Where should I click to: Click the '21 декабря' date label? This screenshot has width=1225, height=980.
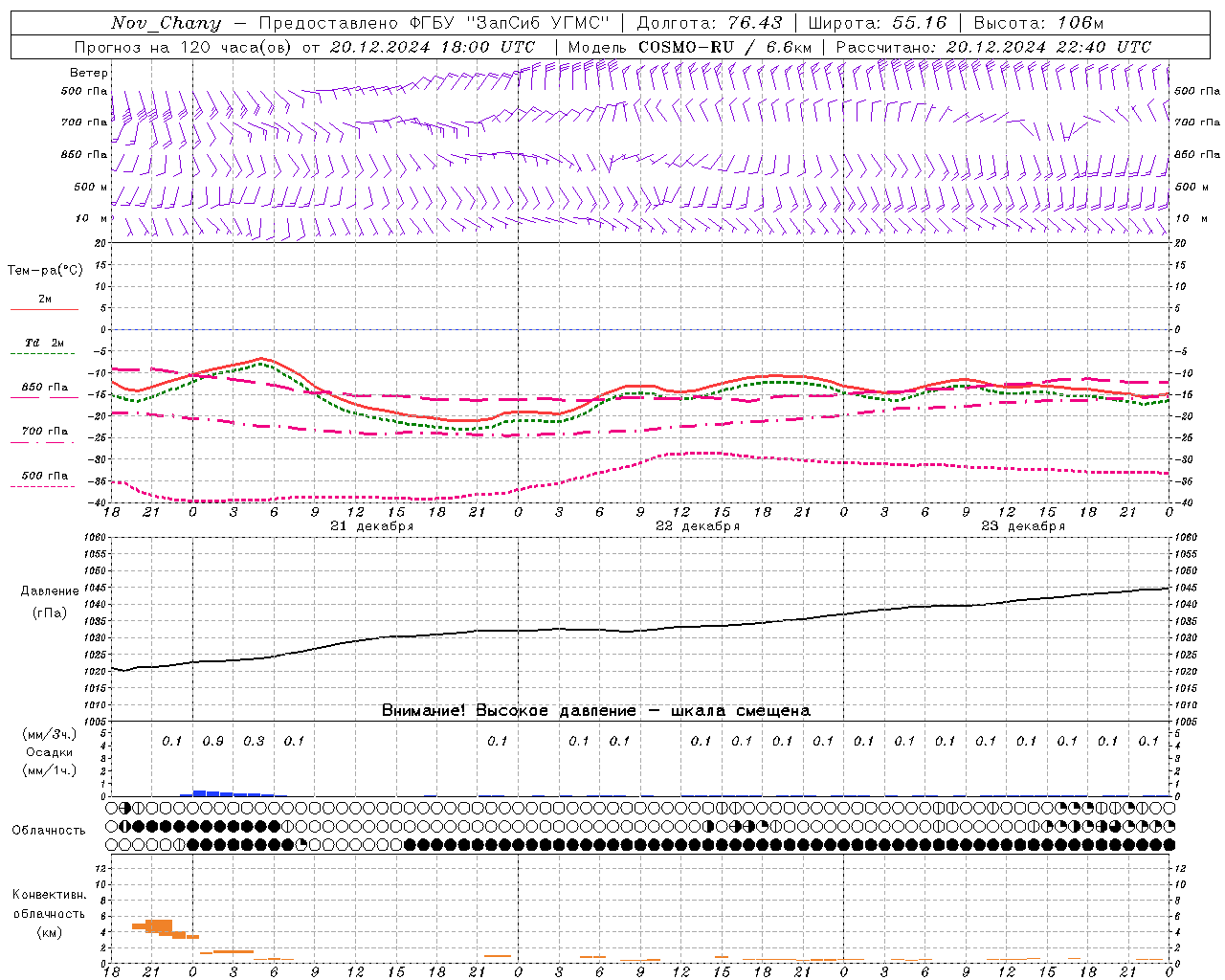(371, 526)
